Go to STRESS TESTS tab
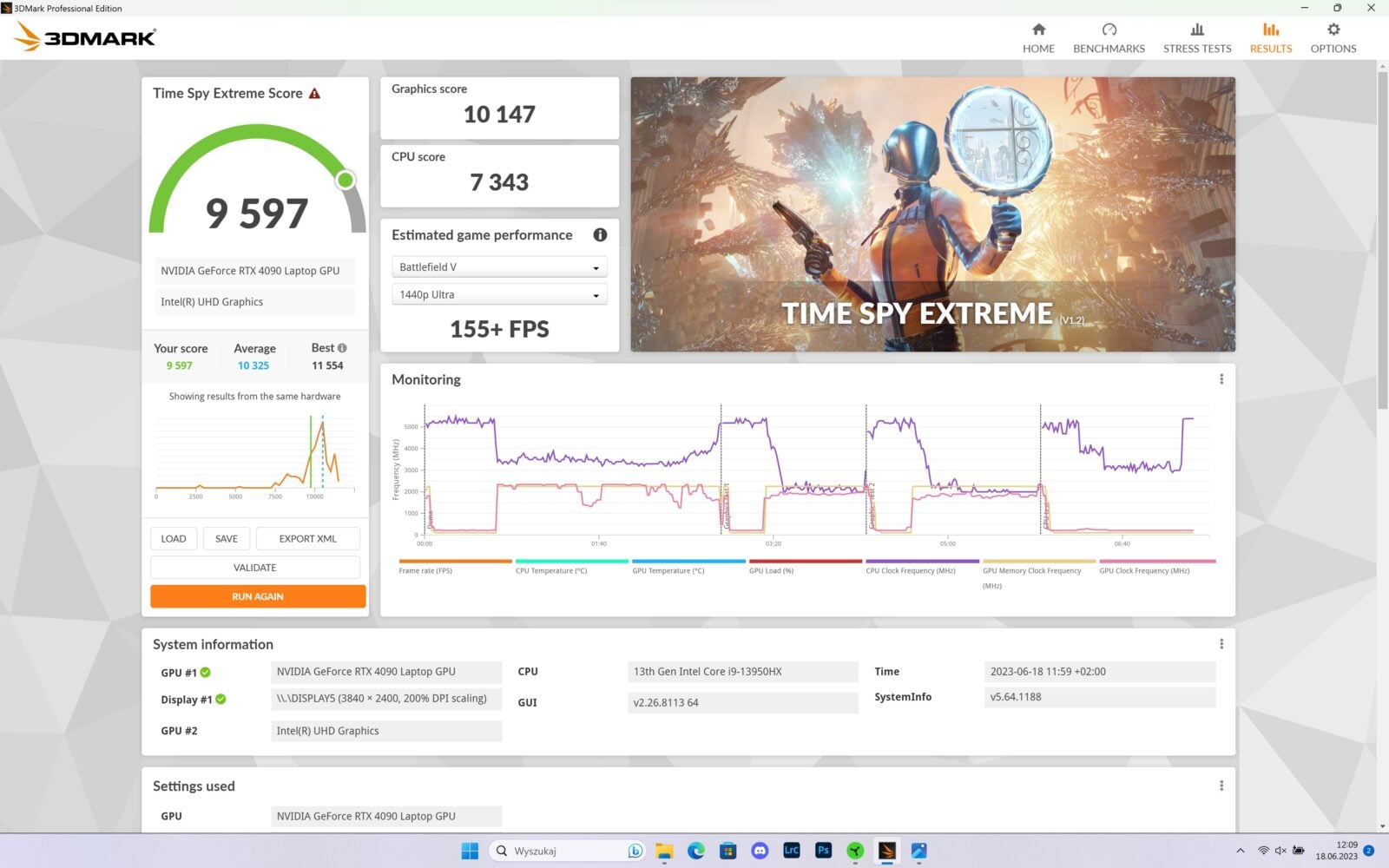Screen dimensions: 1389x868 click(x=1197, y=38)
